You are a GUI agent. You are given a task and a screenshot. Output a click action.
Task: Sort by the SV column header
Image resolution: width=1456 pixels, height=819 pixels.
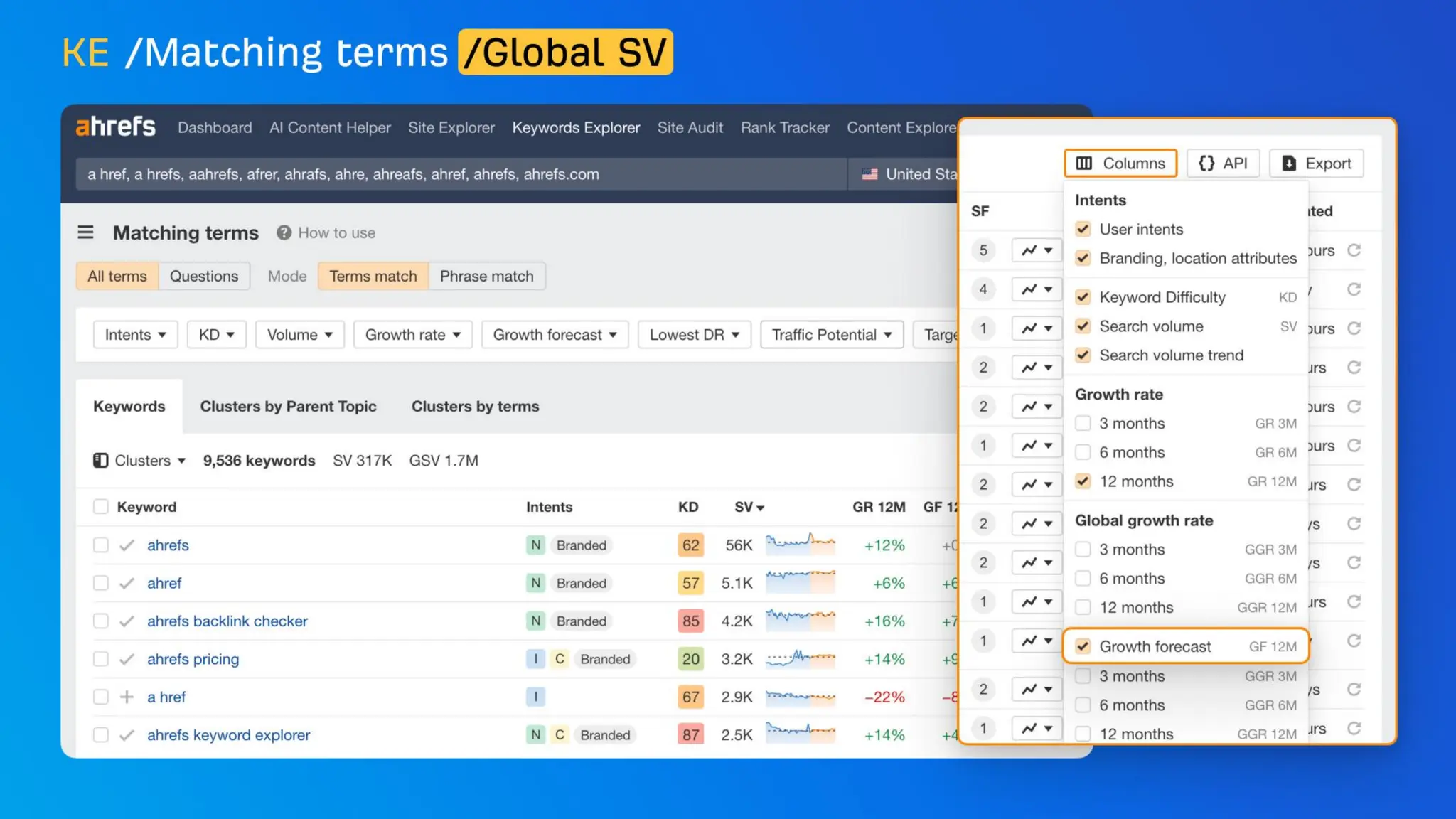[749, 507]
